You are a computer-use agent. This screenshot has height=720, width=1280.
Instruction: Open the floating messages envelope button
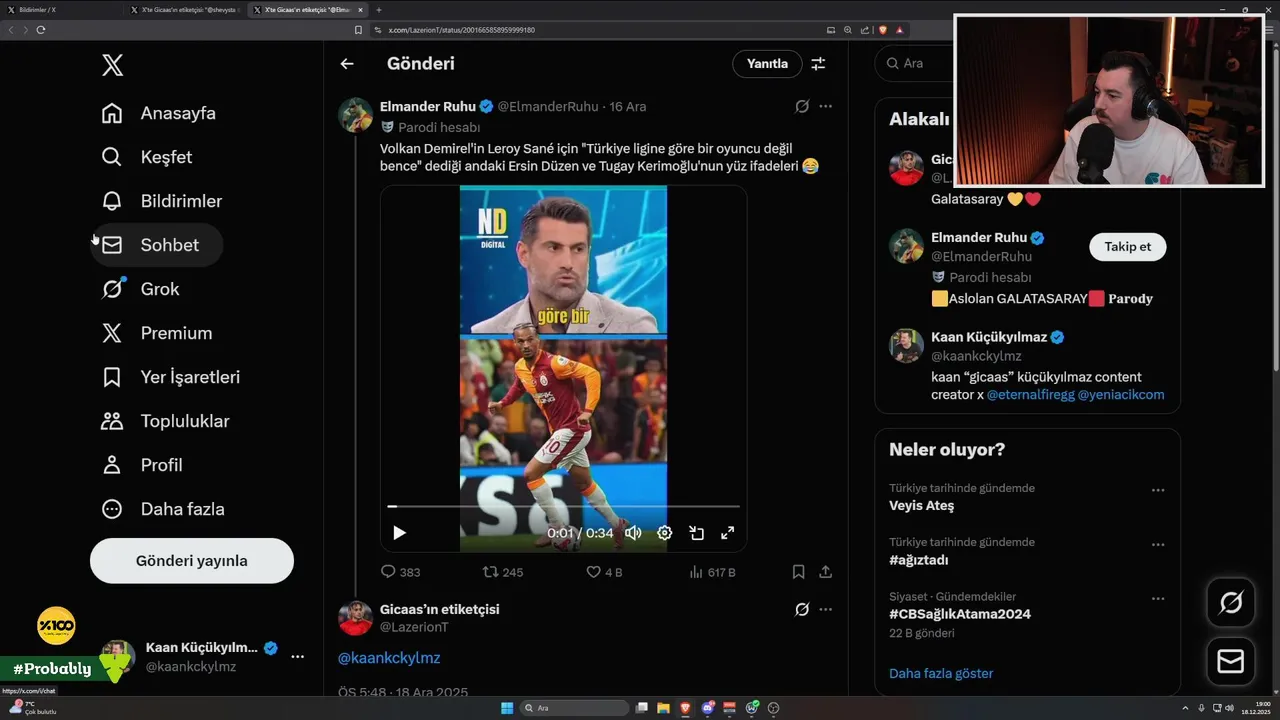[1231, 662]
